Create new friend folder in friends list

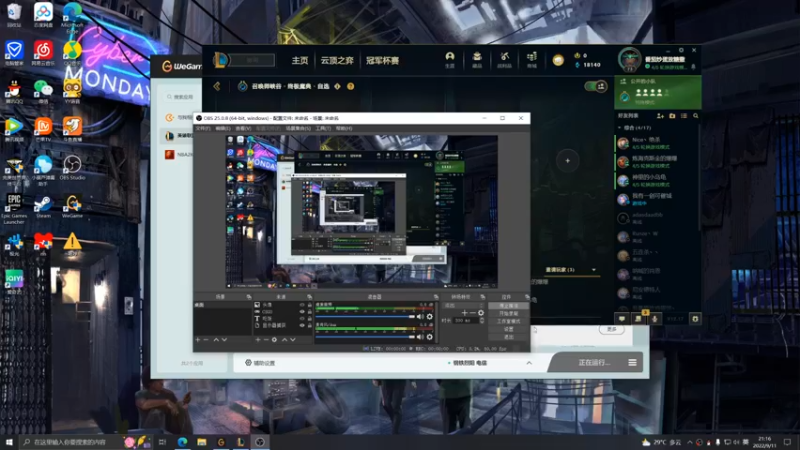(x=672, y=116)
